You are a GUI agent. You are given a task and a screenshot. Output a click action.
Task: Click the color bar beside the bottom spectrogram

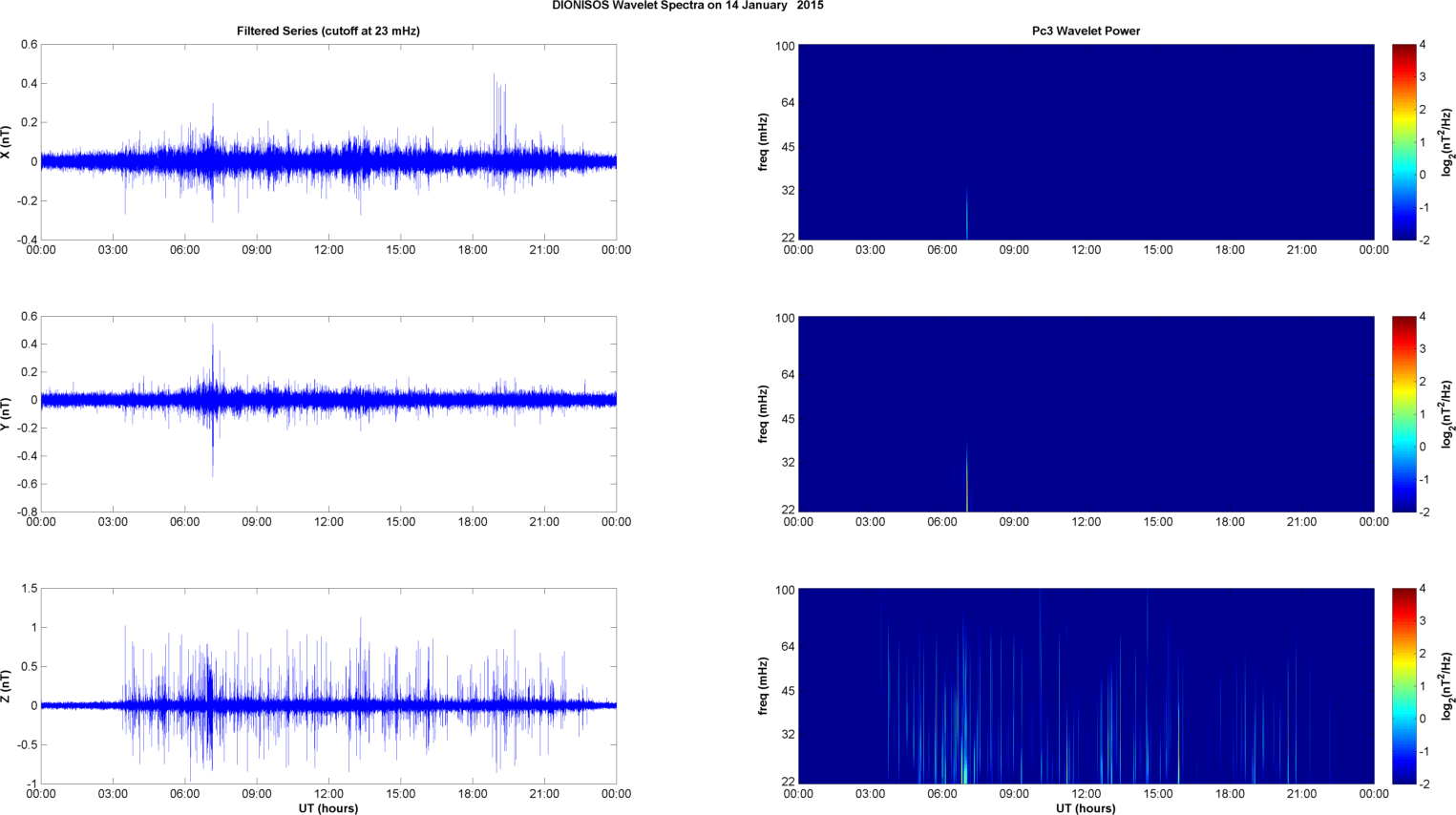[1403, 686]
